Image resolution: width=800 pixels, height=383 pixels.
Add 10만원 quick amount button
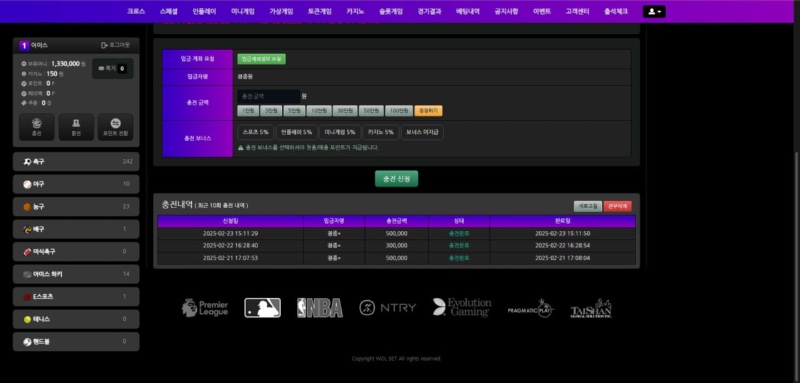(x=319, y=111)
